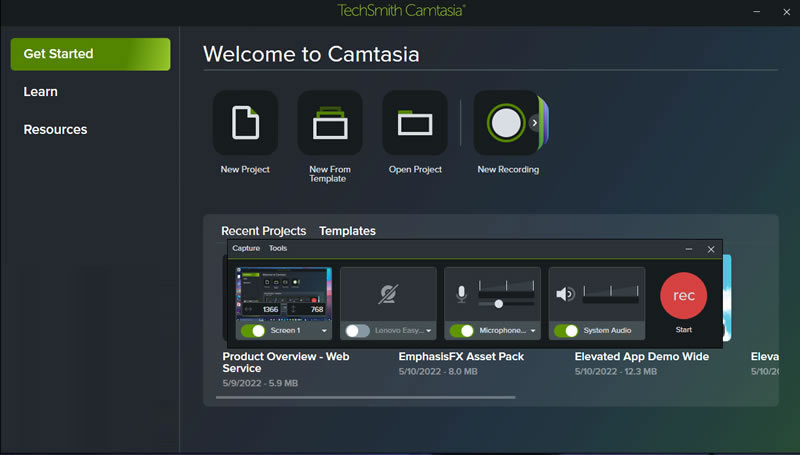Open the Capture menu in recorder
The height and width of the screenshot is (455, 800).
point(246,248)
